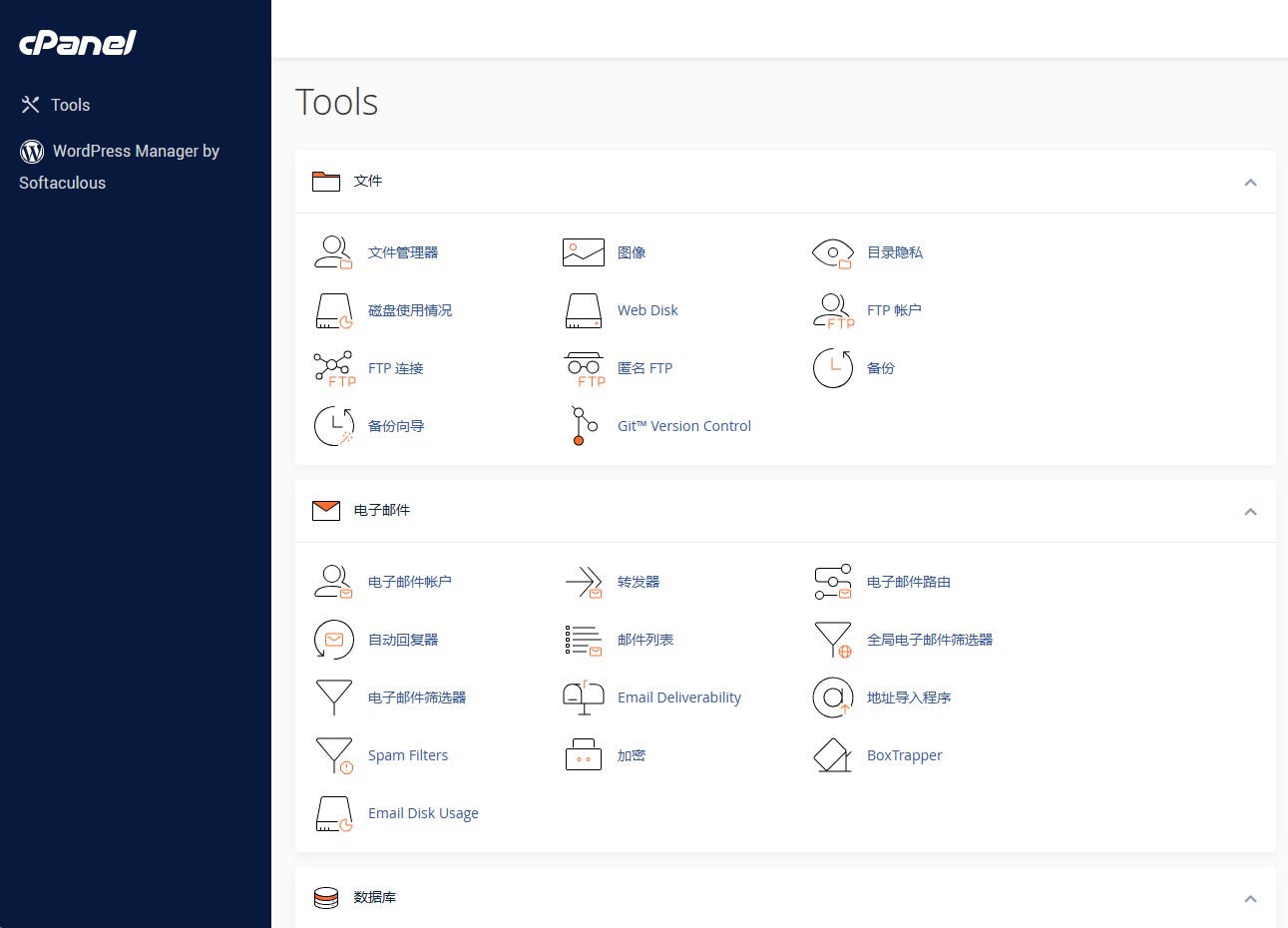The height and width of the screenshot is (928, 1288).
Task: Click the 文件 section header text
Action: 368,181
